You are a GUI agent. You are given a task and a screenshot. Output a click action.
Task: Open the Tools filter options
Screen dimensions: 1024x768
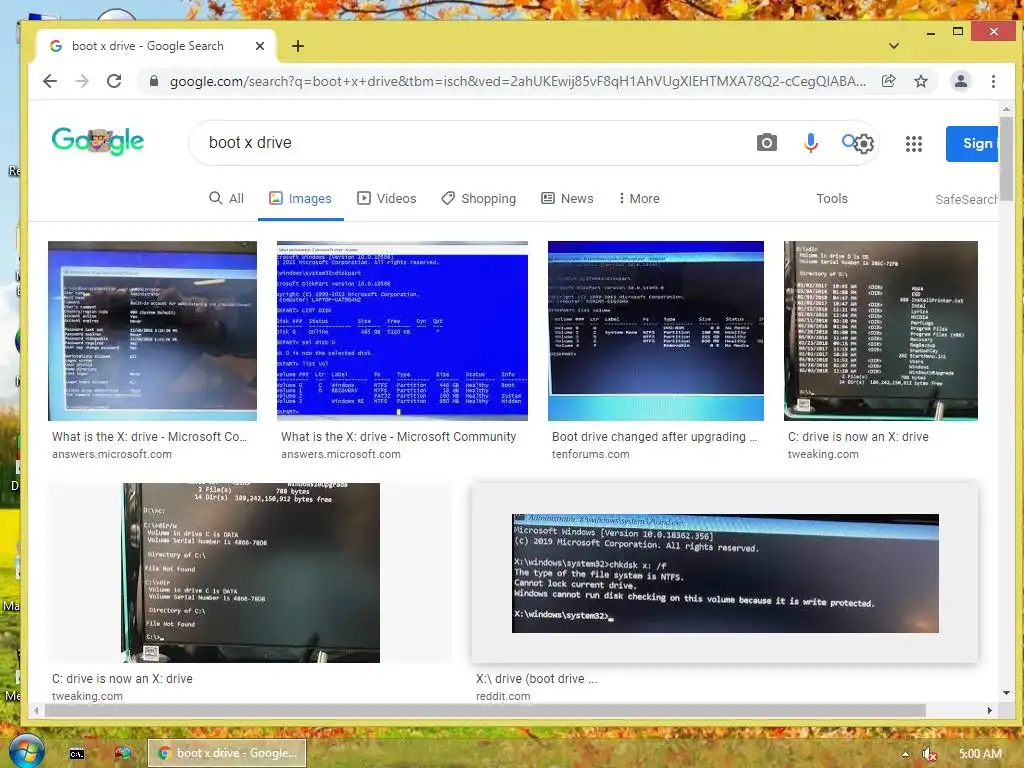tap(831, 199)
